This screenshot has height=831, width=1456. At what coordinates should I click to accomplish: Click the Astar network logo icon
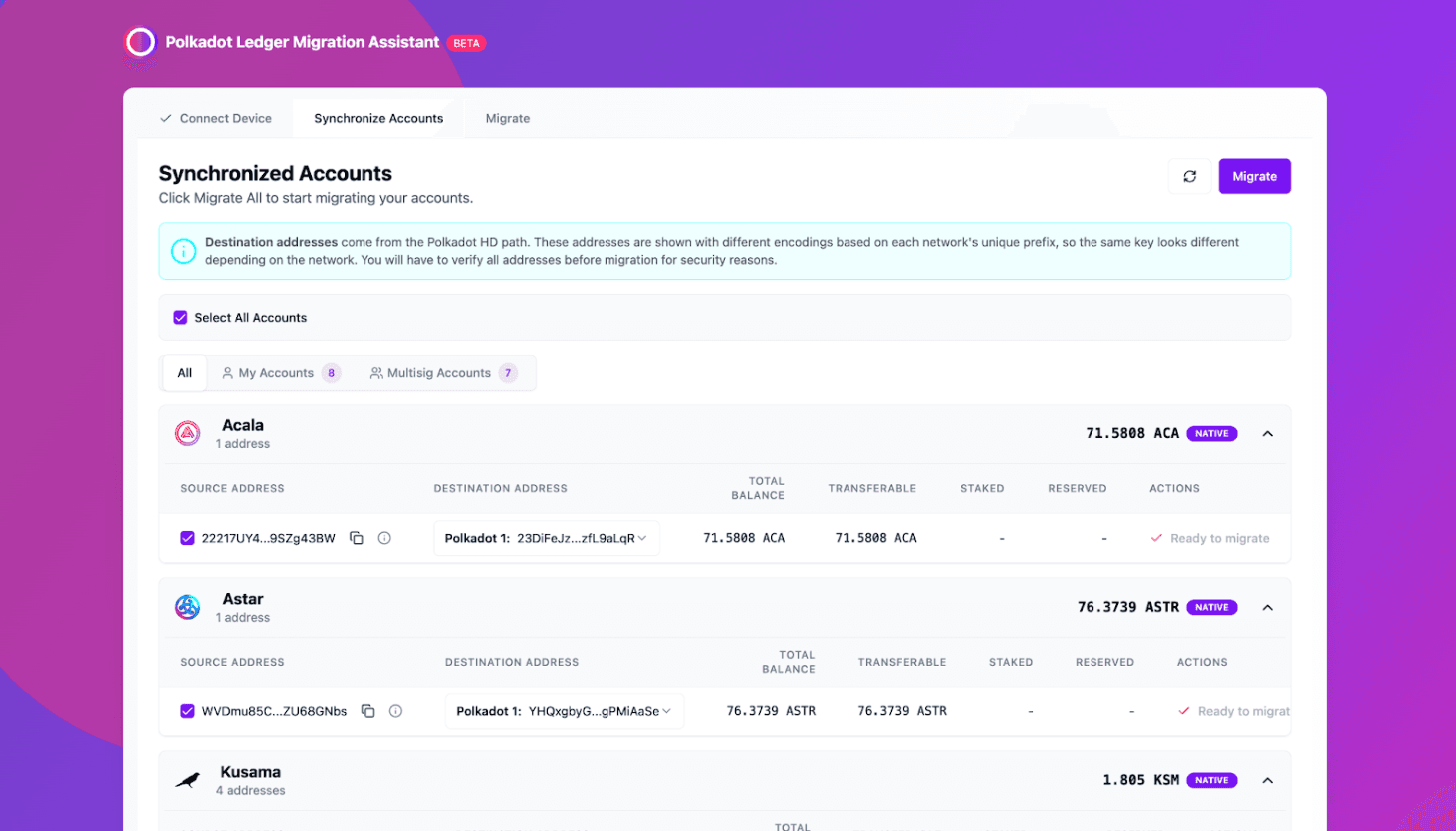pyautogui.click(x=188, y=607)
